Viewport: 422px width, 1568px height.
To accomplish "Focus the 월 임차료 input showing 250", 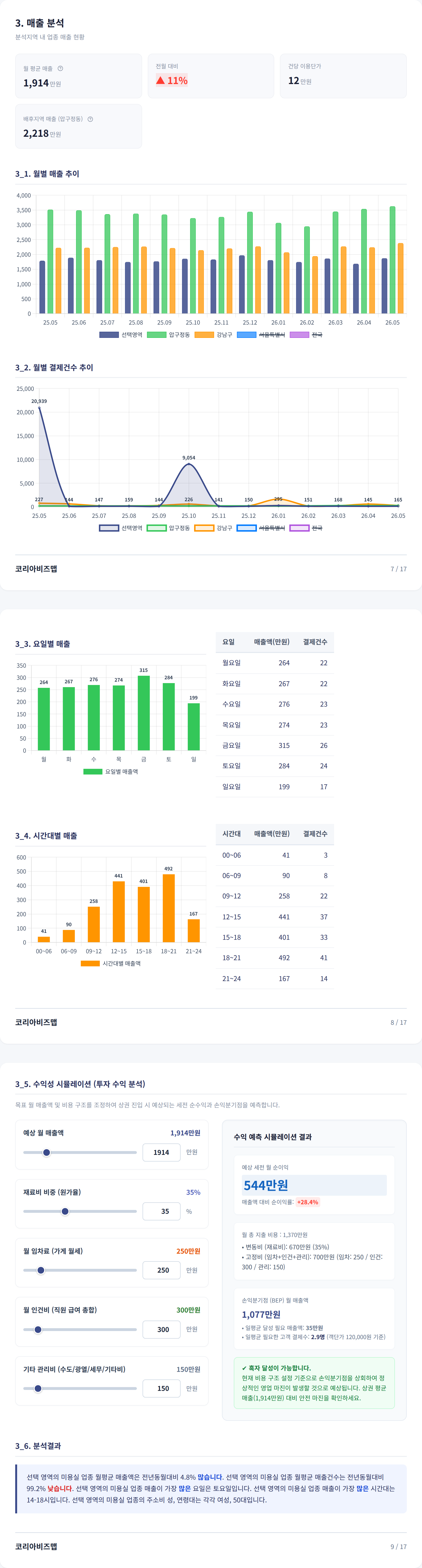I will point(161,1270).
